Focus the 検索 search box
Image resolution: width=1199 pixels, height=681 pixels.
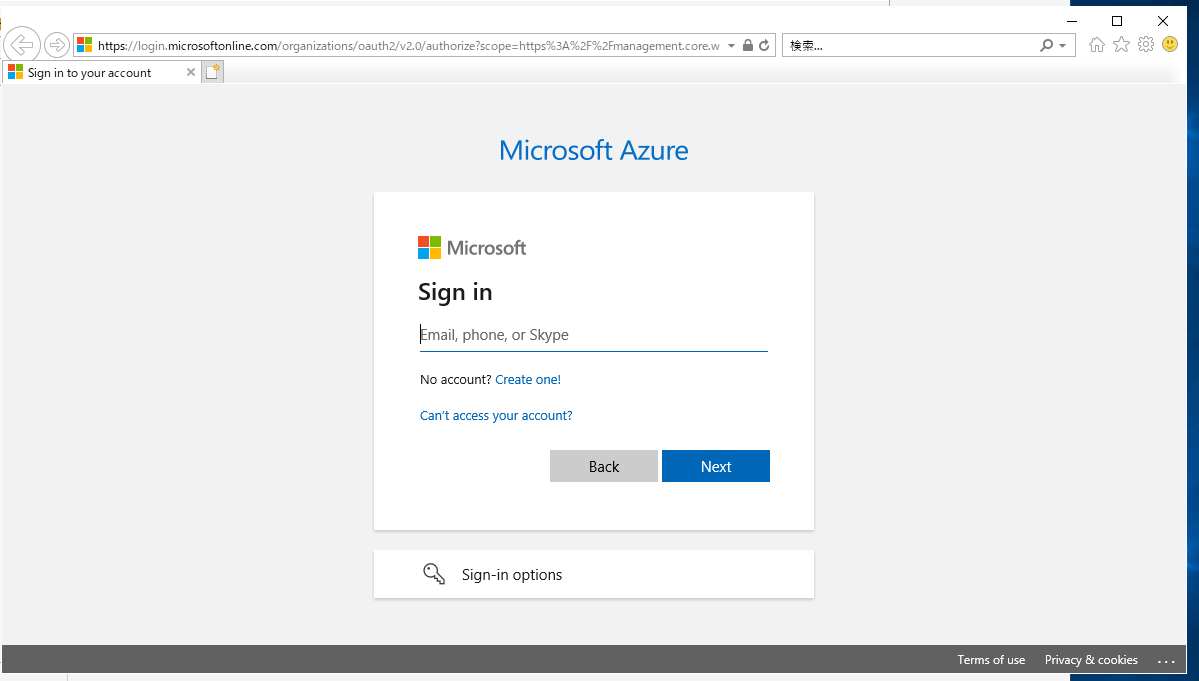(910, 46)
